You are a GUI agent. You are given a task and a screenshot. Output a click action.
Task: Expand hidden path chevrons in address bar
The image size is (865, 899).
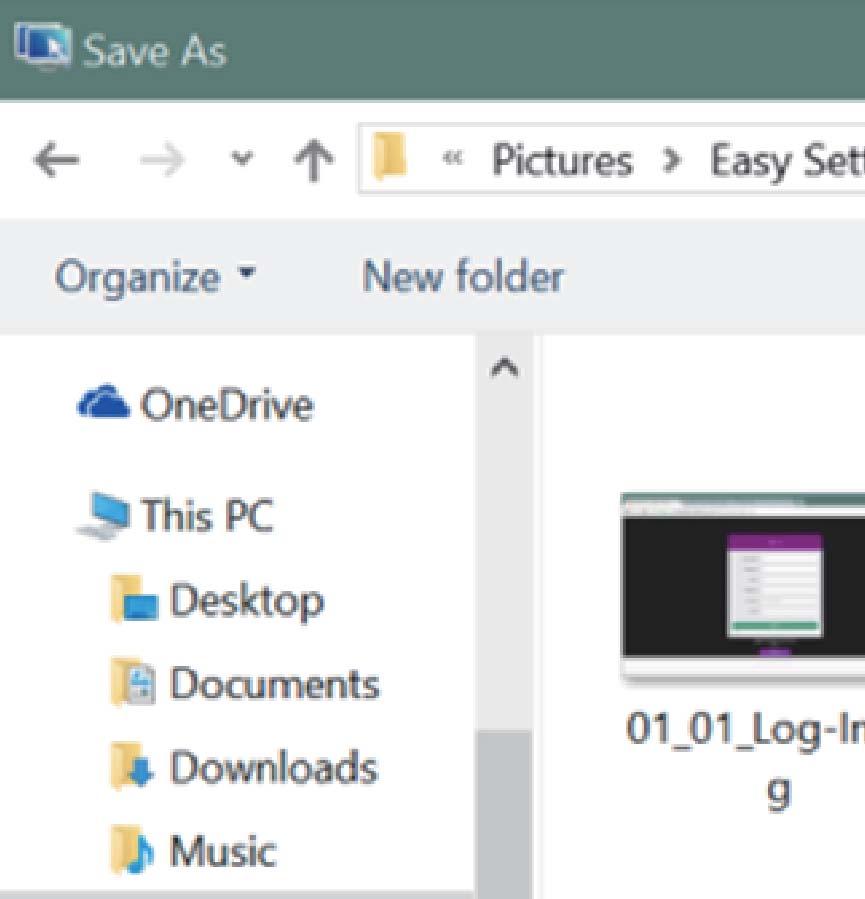click(x=452, y=158)
